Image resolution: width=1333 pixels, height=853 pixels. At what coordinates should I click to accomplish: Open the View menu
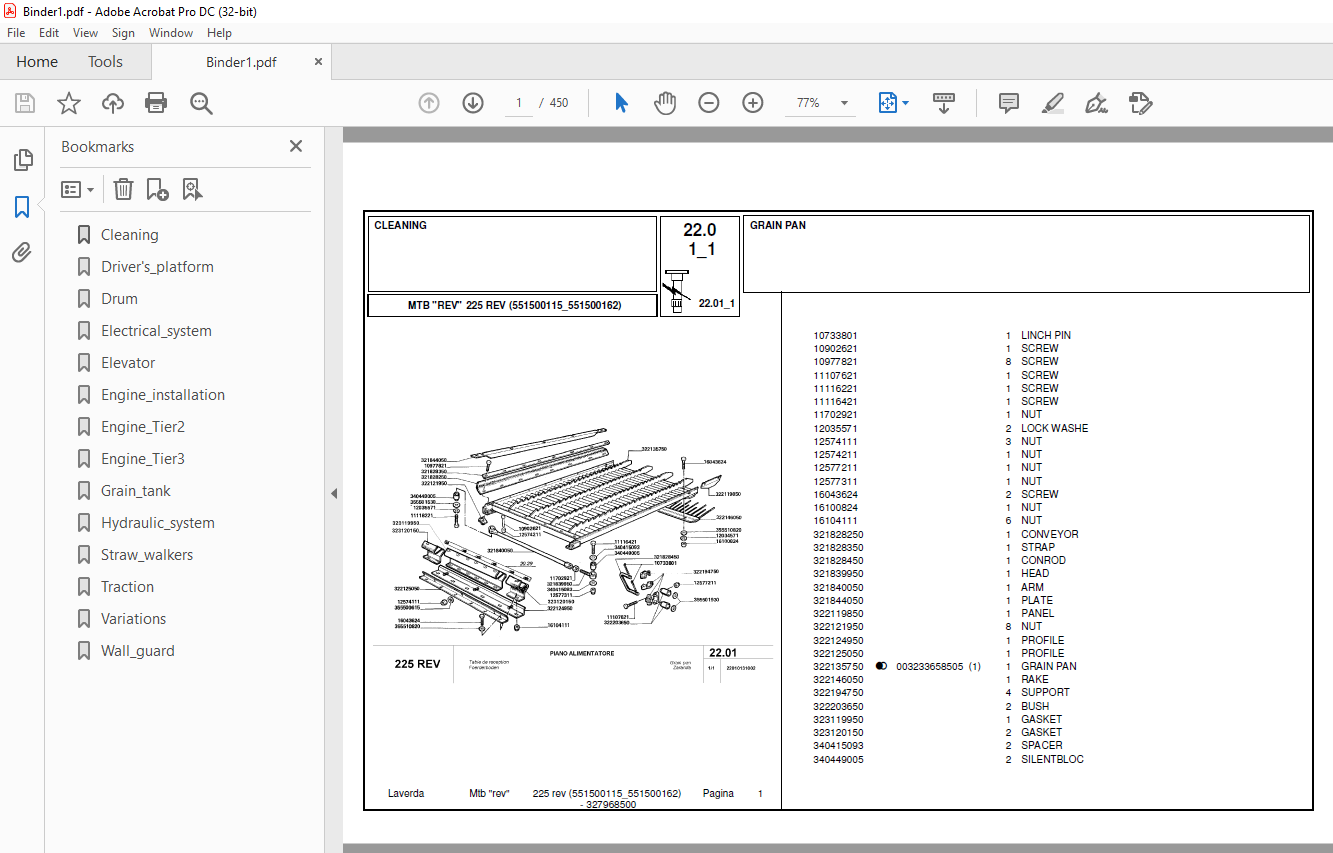click(x=85, y=33)
